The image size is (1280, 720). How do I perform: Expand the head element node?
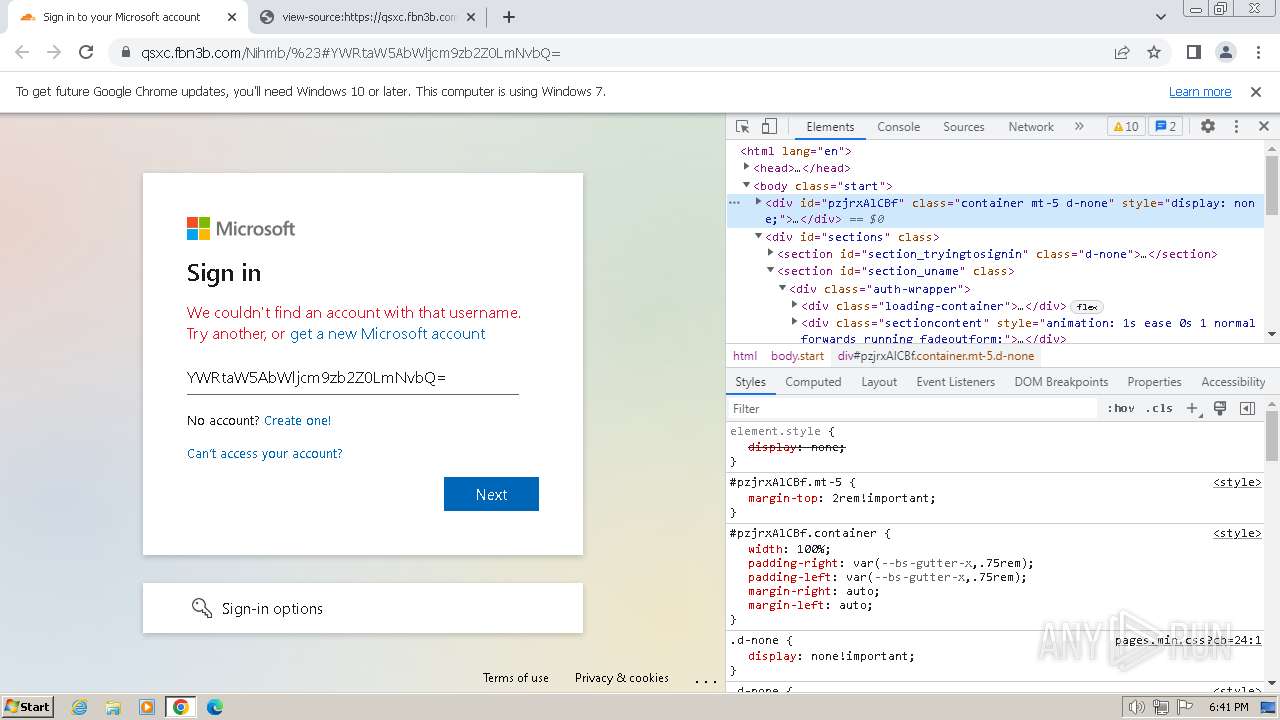click(746, 168)
